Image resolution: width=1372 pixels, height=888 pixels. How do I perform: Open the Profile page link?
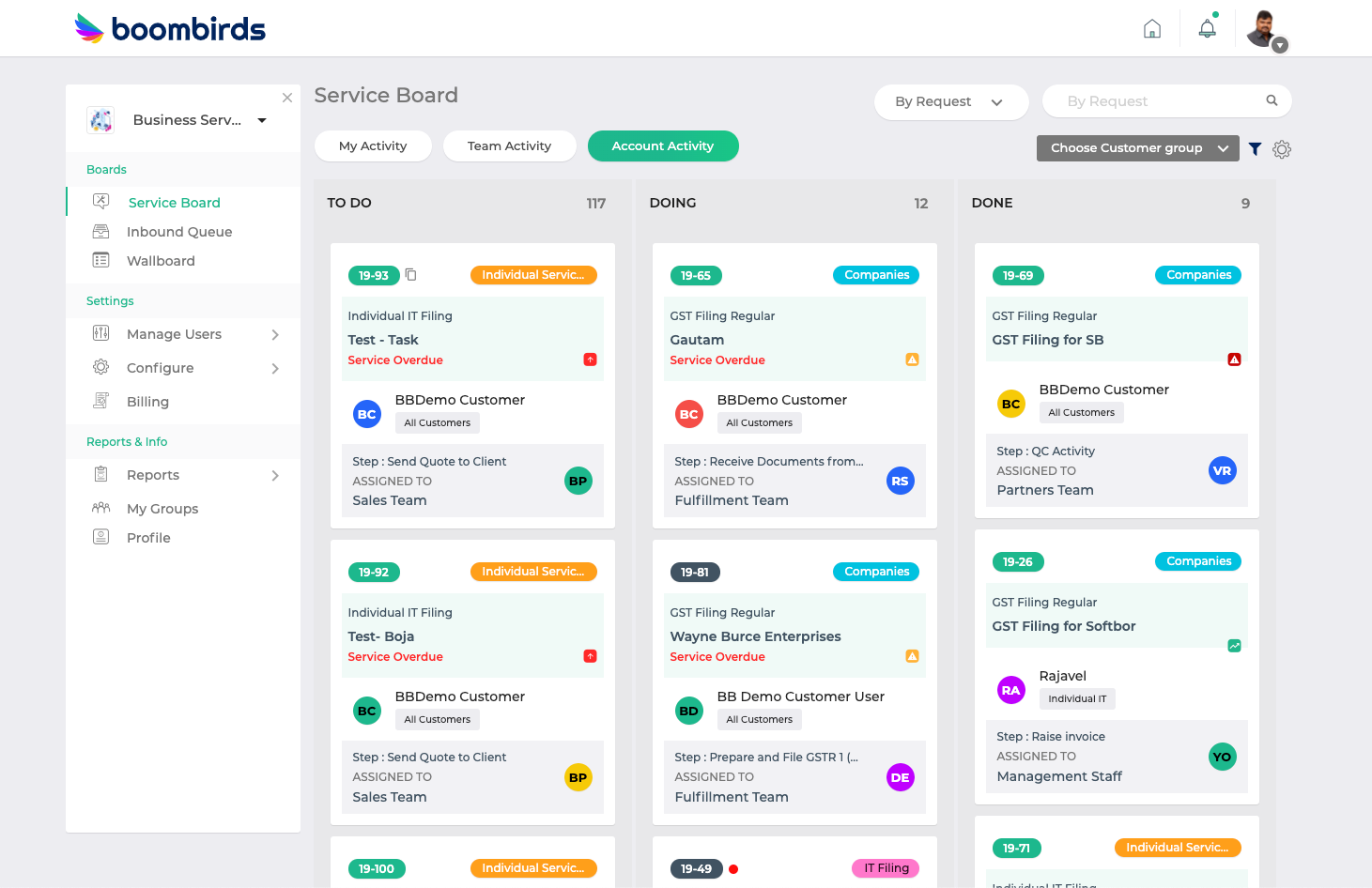click(148, 537)
